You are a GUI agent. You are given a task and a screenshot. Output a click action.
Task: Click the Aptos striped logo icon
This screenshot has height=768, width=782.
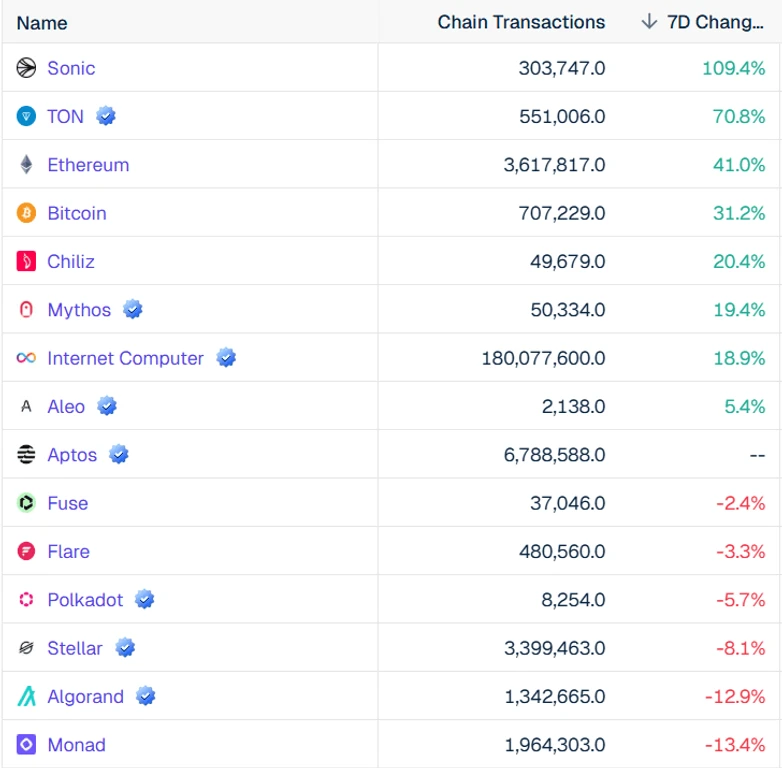tap(26, 454)
